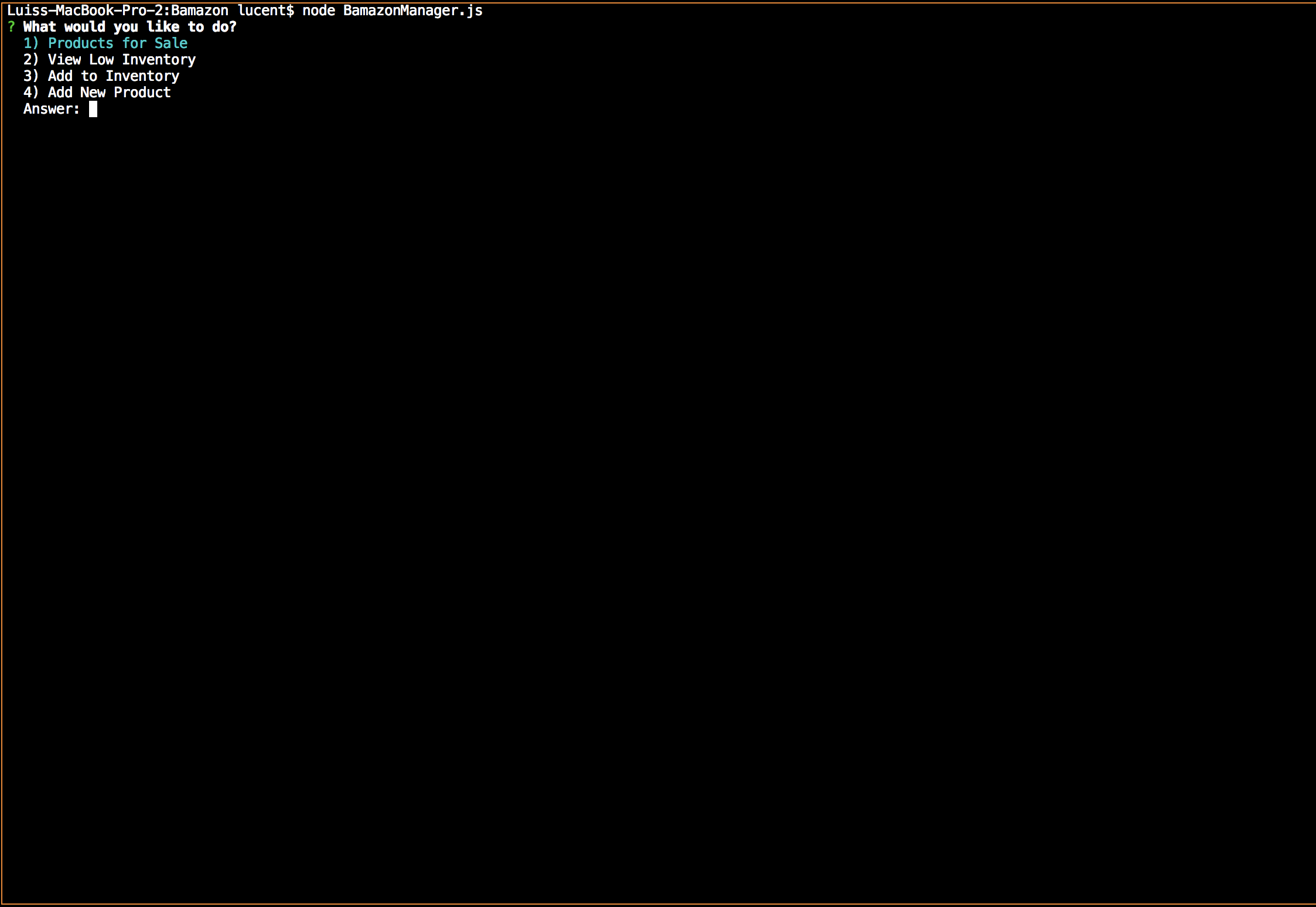Click the BamazonManager.js filename in the command

point(412,11)
